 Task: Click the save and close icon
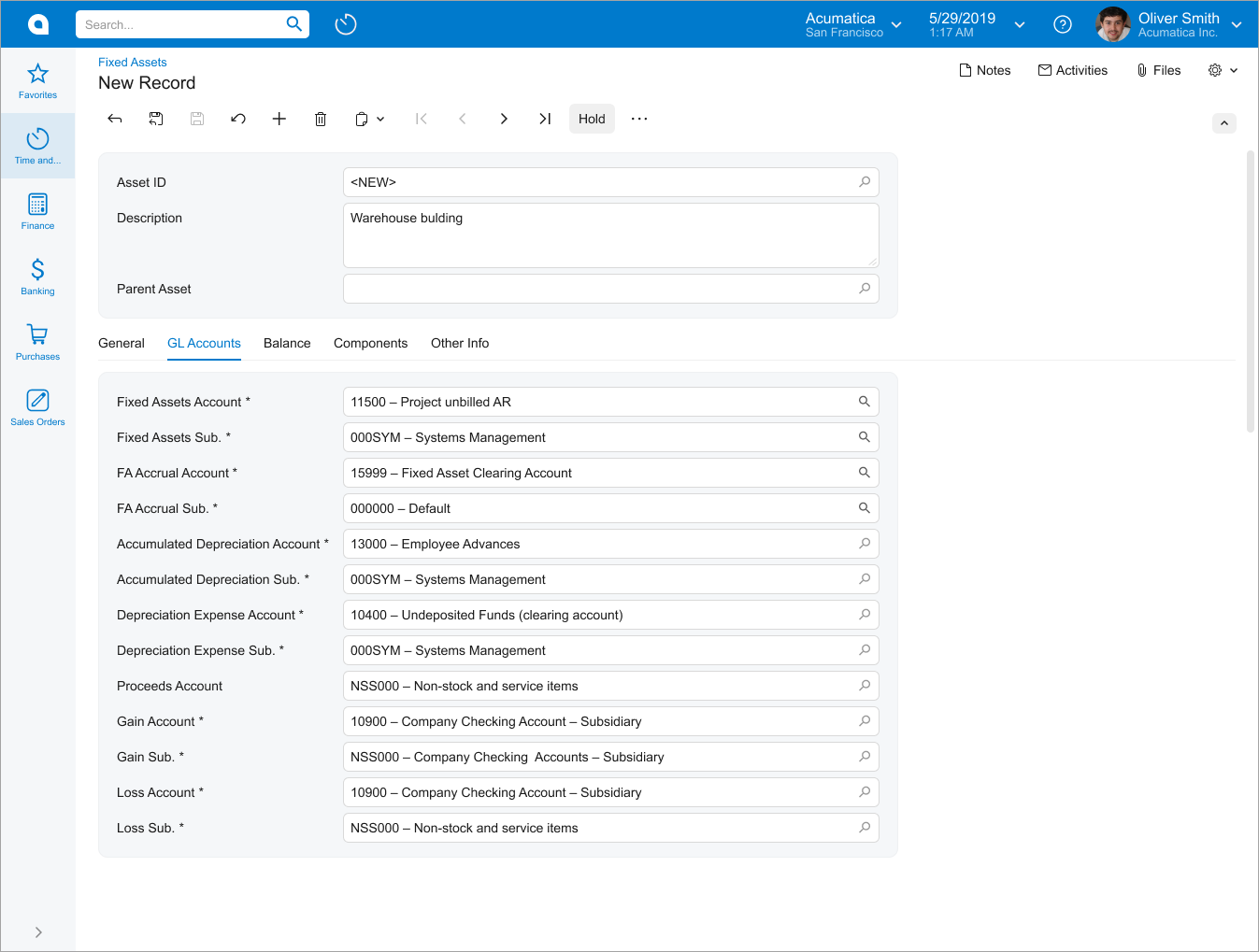pyautogui.click(x=156, y=119)
